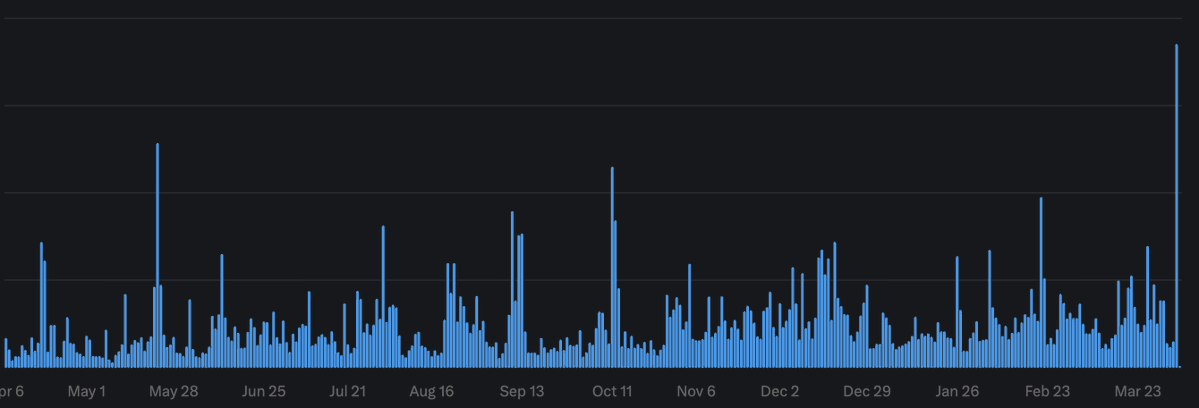Click the Jan 26 axis label

[957, 392]
